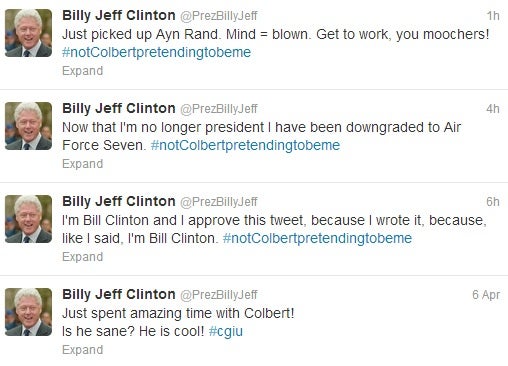The image size is (508, 366).
Task: Open the 6h timestamp permalink
Action: (x=493, y=202)
